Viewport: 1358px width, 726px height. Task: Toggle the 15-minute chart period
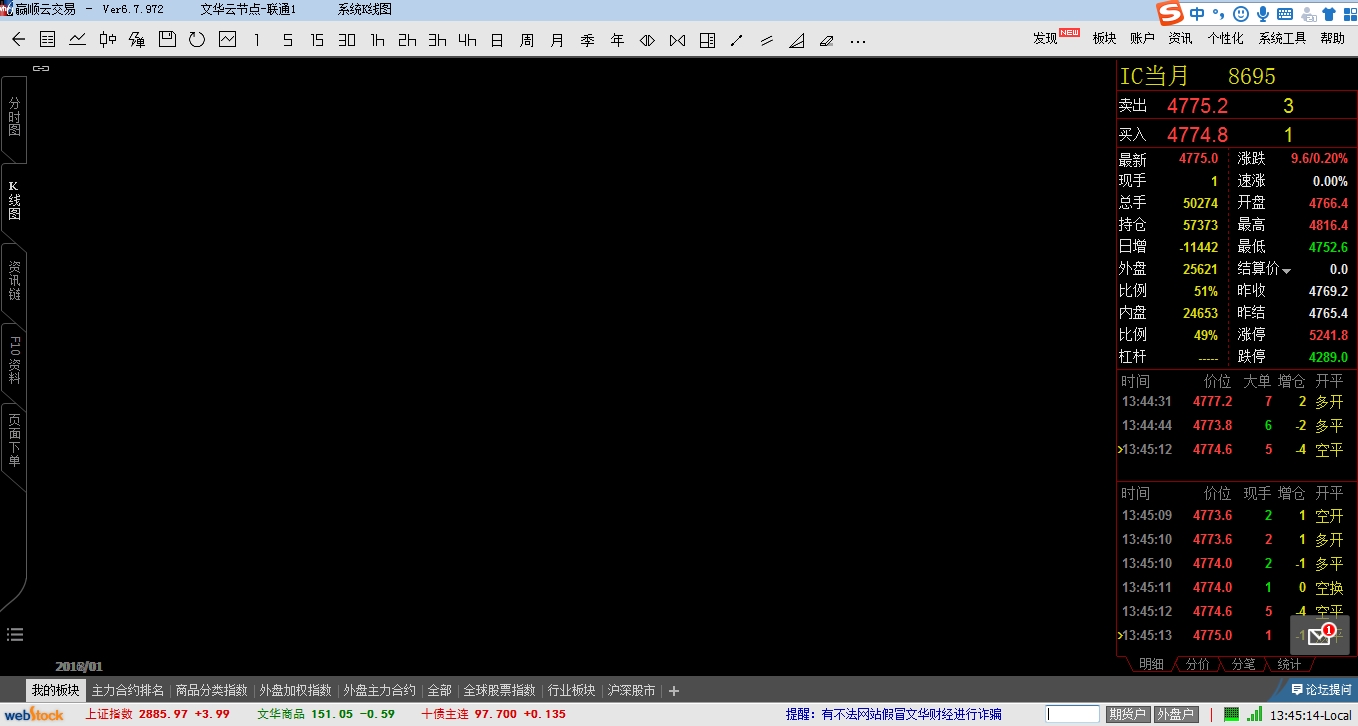tap(317, 40)
